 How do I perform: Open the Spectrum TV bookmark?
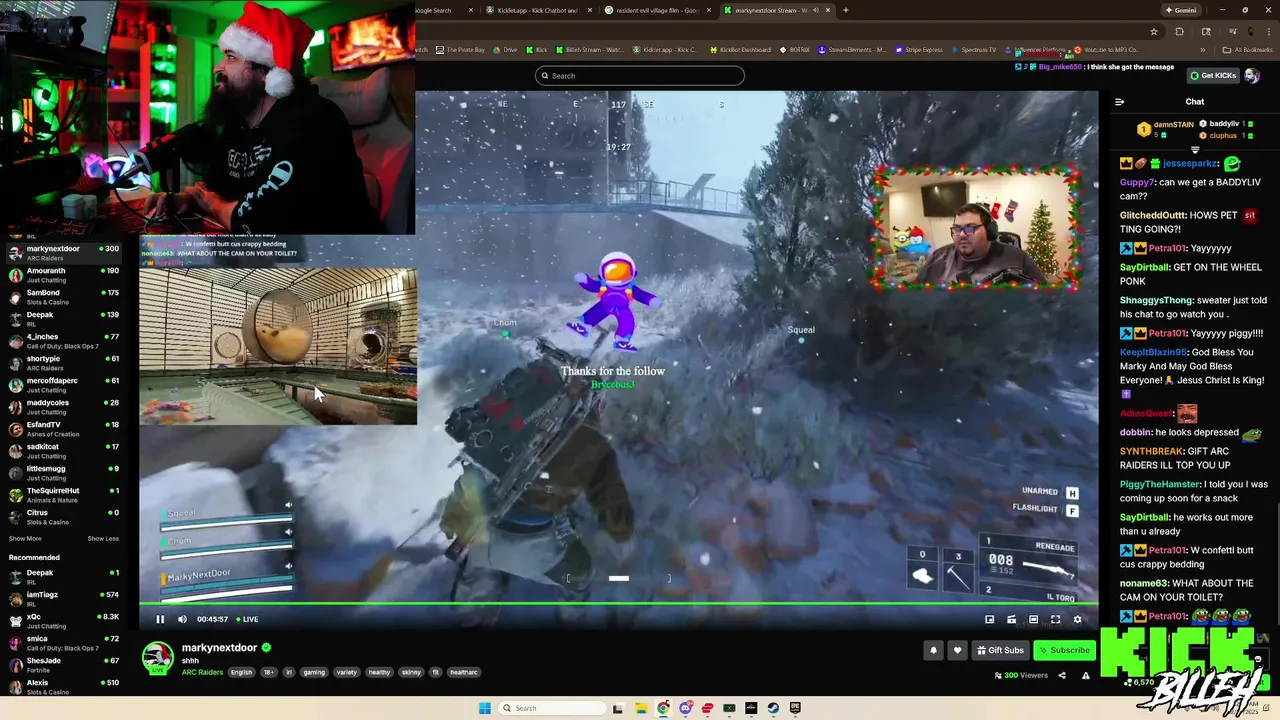point(974,50)
